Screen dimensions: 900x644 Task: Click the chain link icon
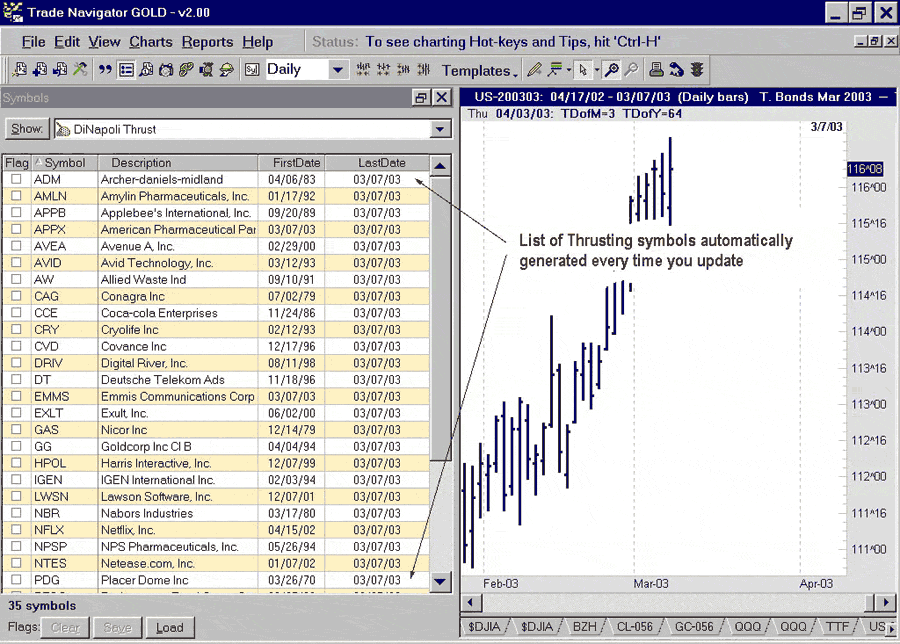pyautogui.click(x=186, y=70)
